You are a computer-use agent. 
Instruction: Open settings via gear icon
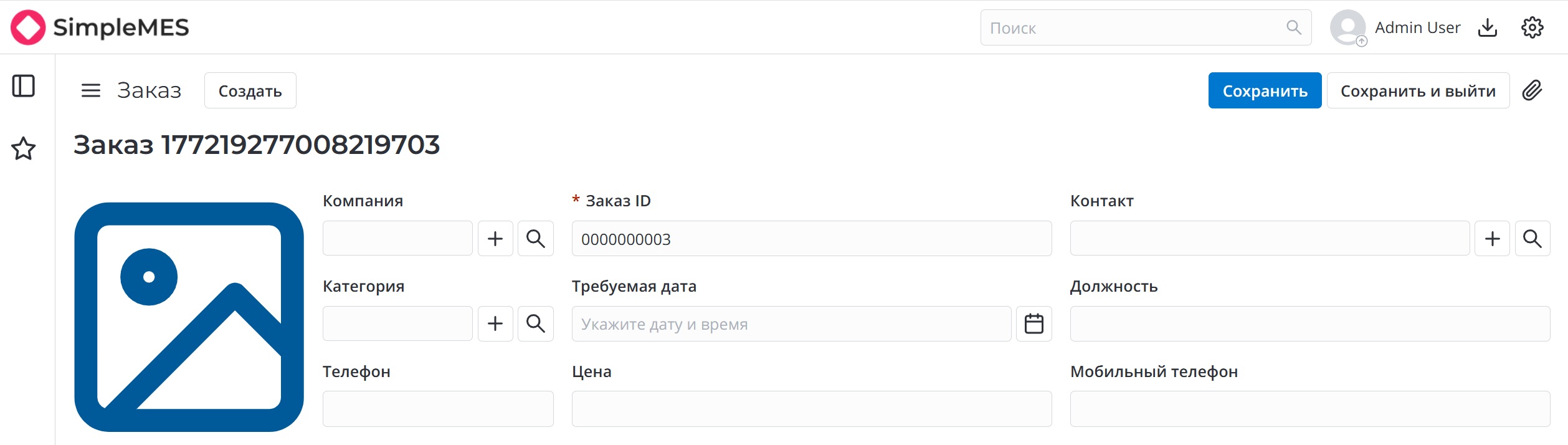tap(1531, 27)
